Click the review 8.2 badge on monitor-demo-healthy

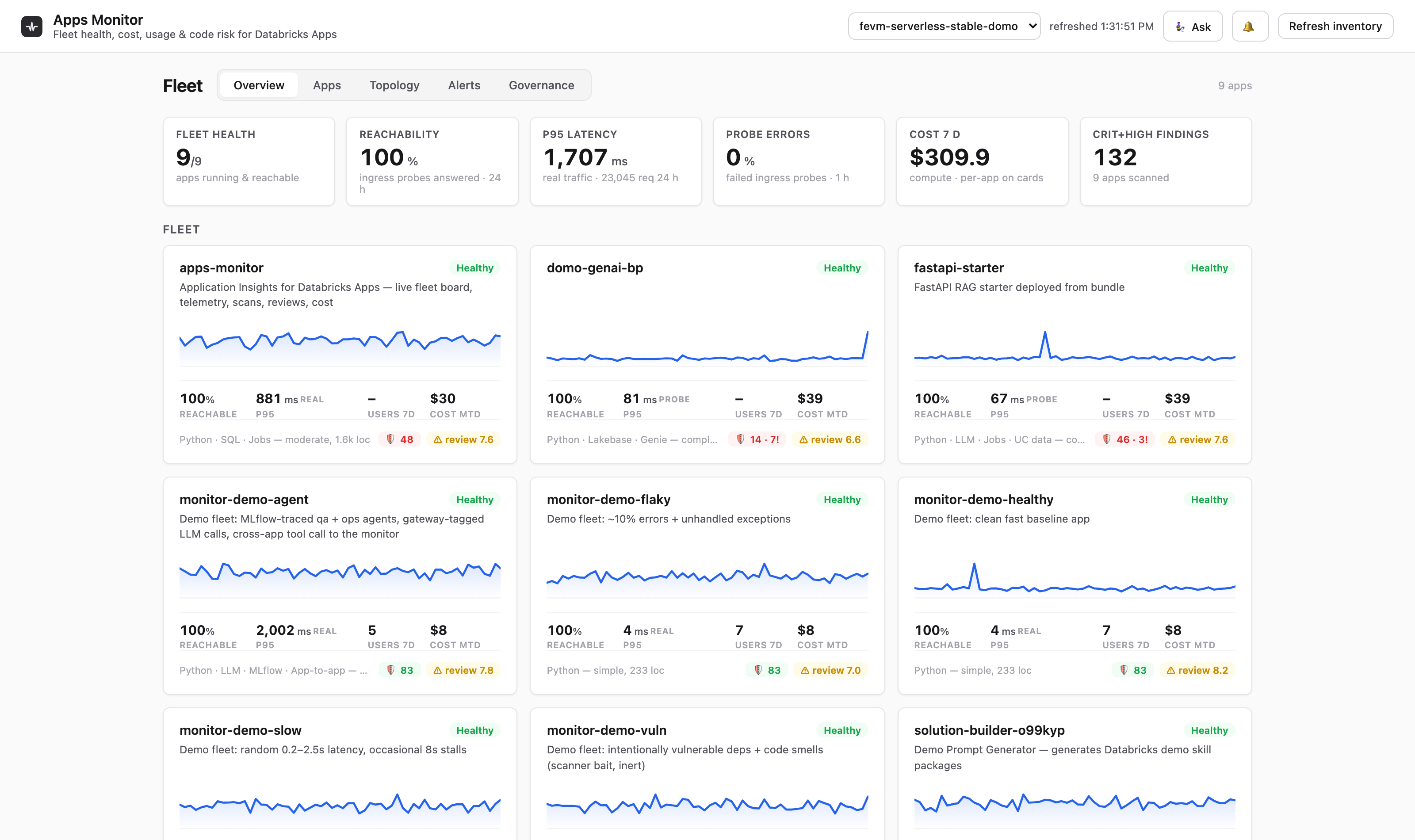tap(1197, 670)
